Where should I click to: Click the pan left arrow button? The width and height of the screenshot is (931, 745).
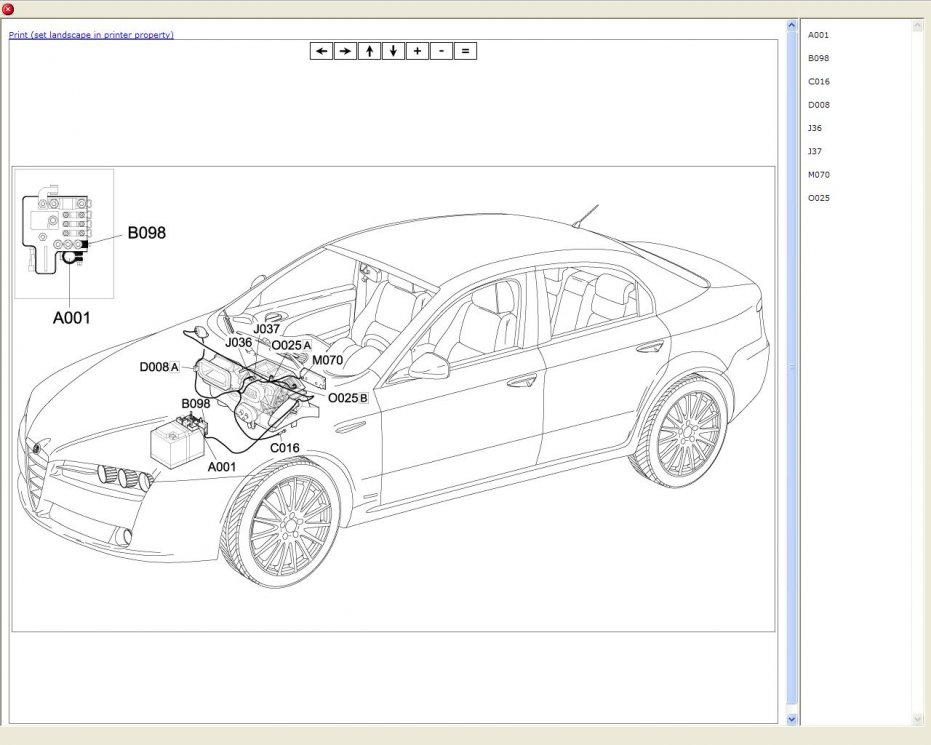[x=321, y=51]
